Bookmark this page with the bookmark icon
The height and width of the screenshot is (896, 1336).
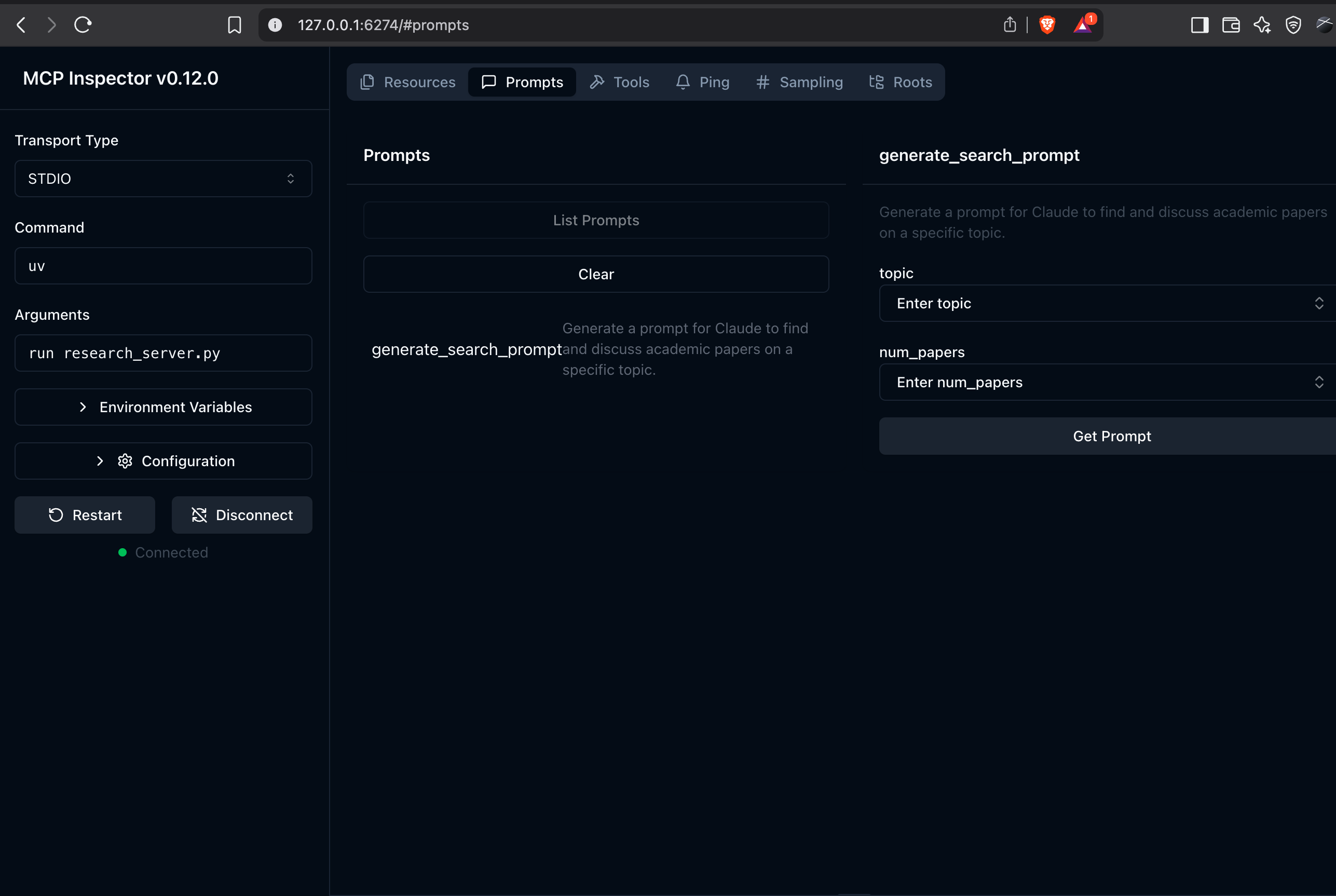coord(234,24)
